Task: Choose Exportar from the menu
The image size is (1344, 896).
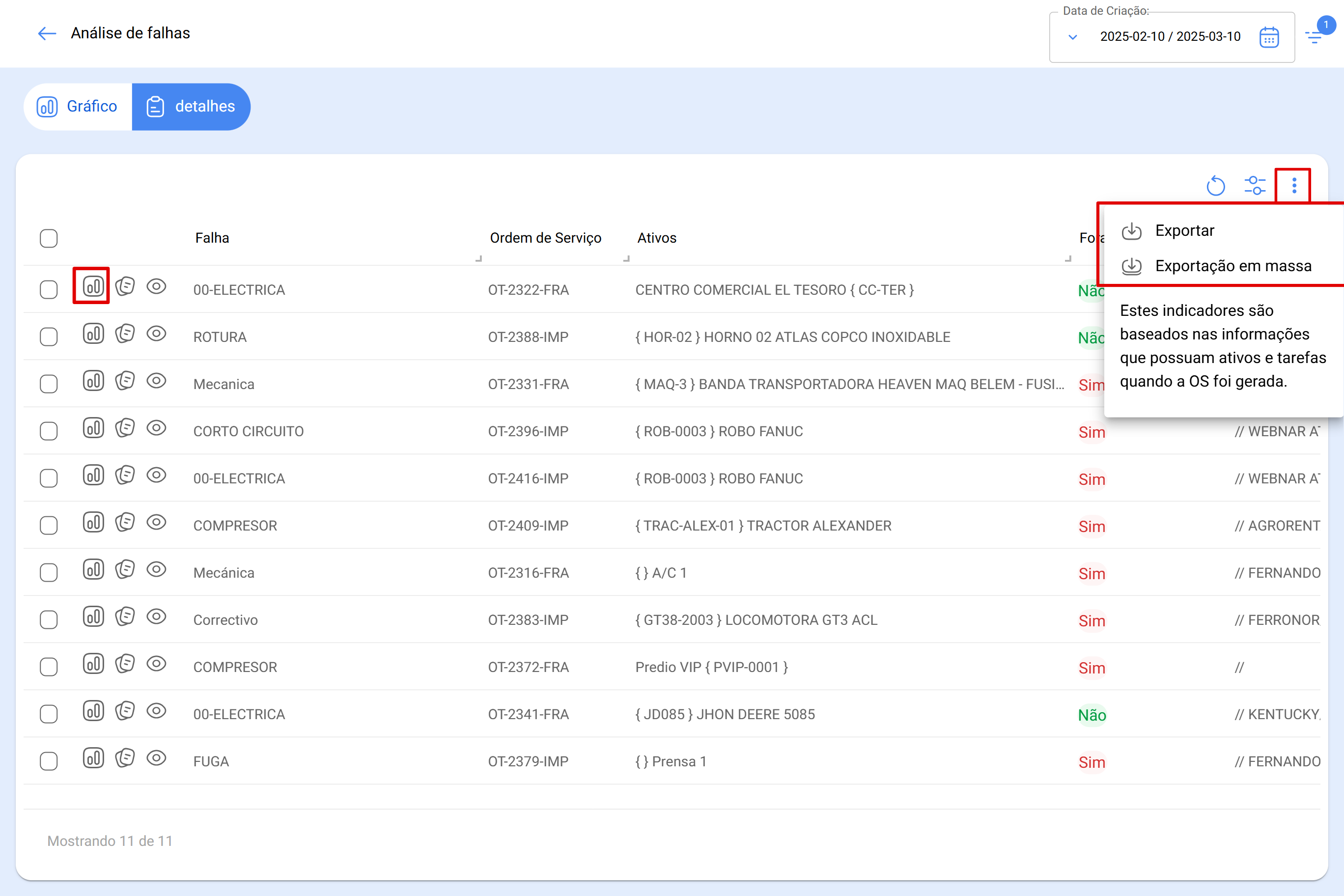Action: 1184,231
